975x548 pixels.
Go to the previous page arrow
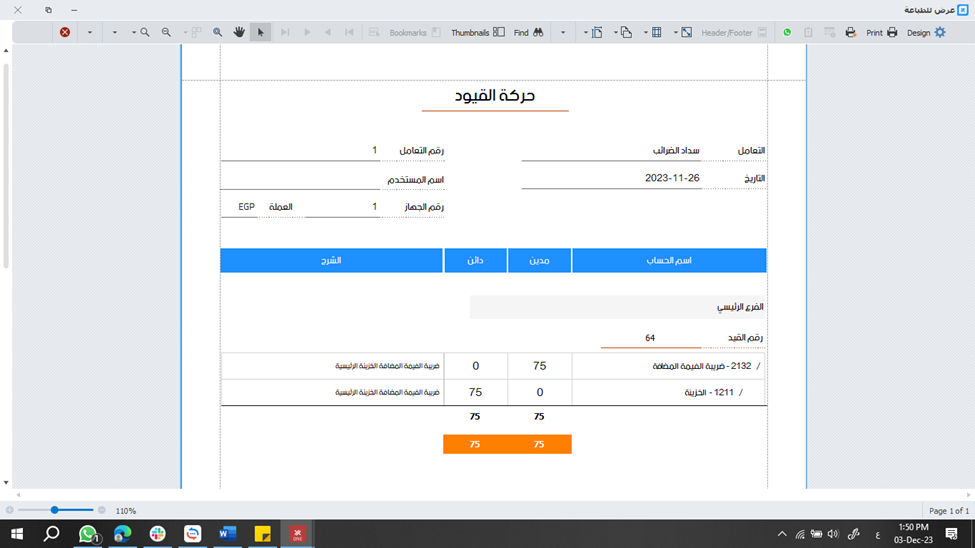click(x=328, y=32)
